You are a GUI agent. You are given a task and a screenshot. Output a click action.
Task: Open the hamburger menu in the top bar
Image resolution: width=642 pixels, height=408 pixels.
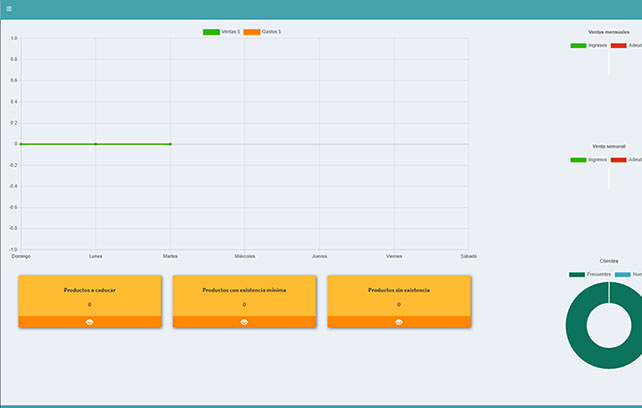8,8
